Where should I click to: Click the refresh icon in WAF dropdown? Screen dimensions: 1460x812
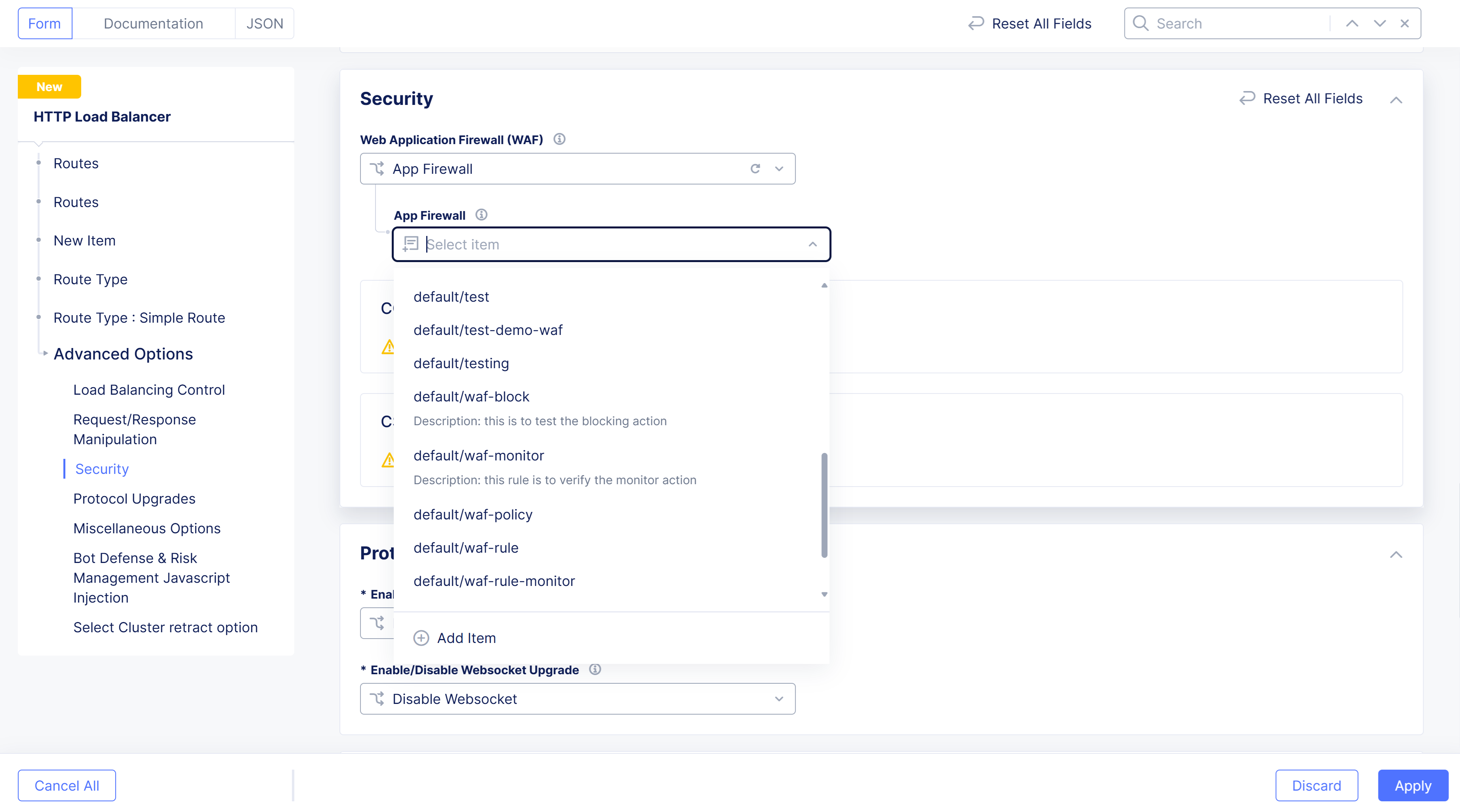pos(755,169)
